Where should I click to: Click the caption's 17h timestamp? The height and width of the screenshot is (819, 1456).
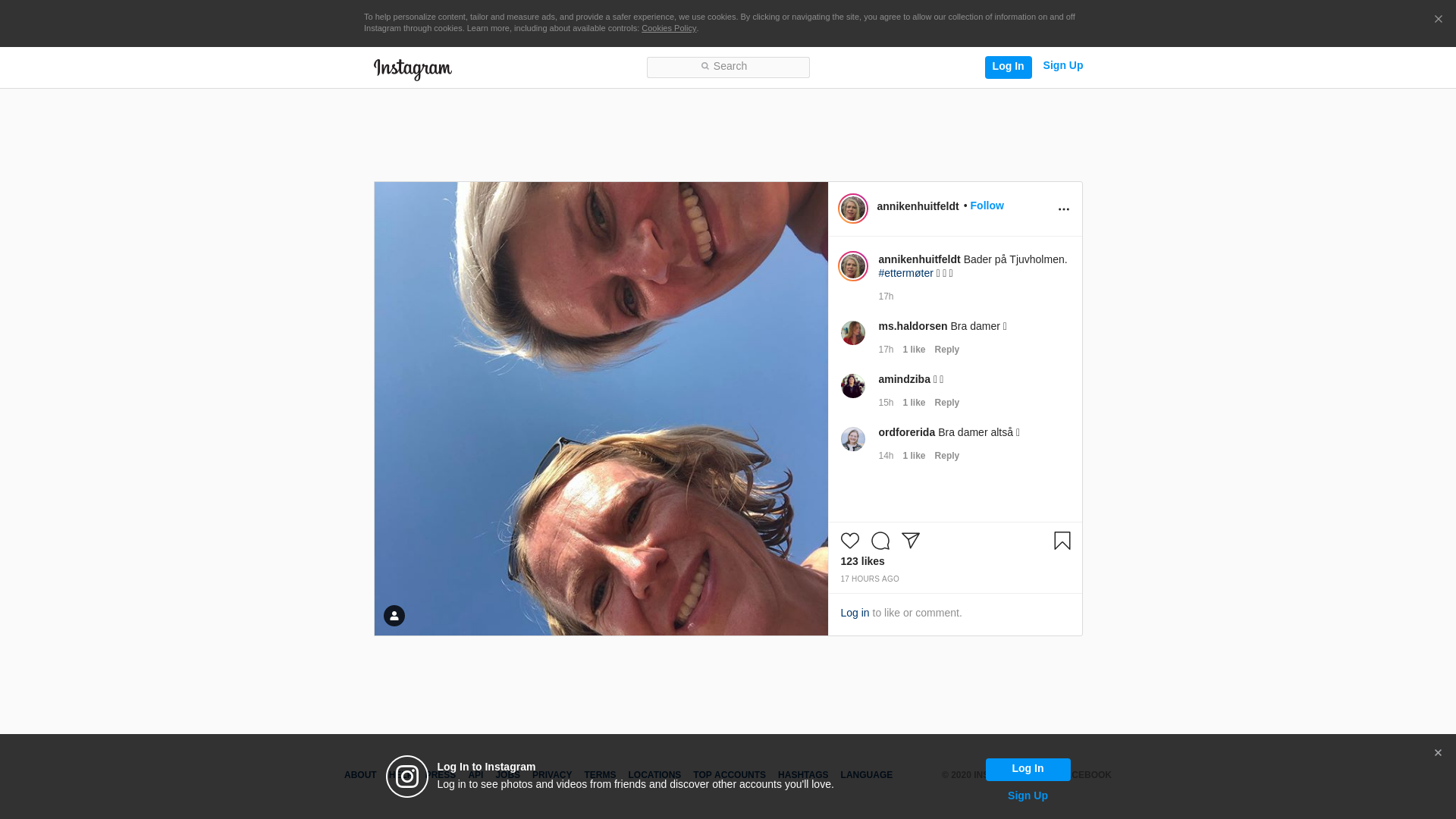(x=886, y=297)
